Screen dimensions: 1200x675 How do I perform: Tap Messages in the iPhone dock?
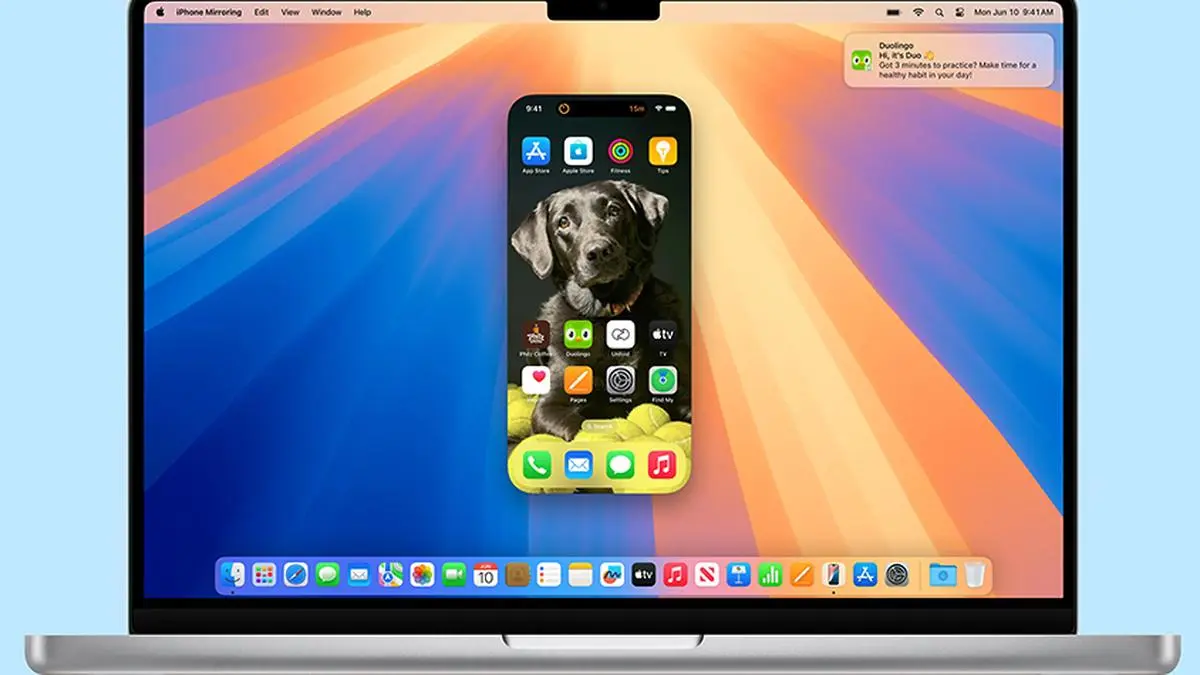coord(620,464)
